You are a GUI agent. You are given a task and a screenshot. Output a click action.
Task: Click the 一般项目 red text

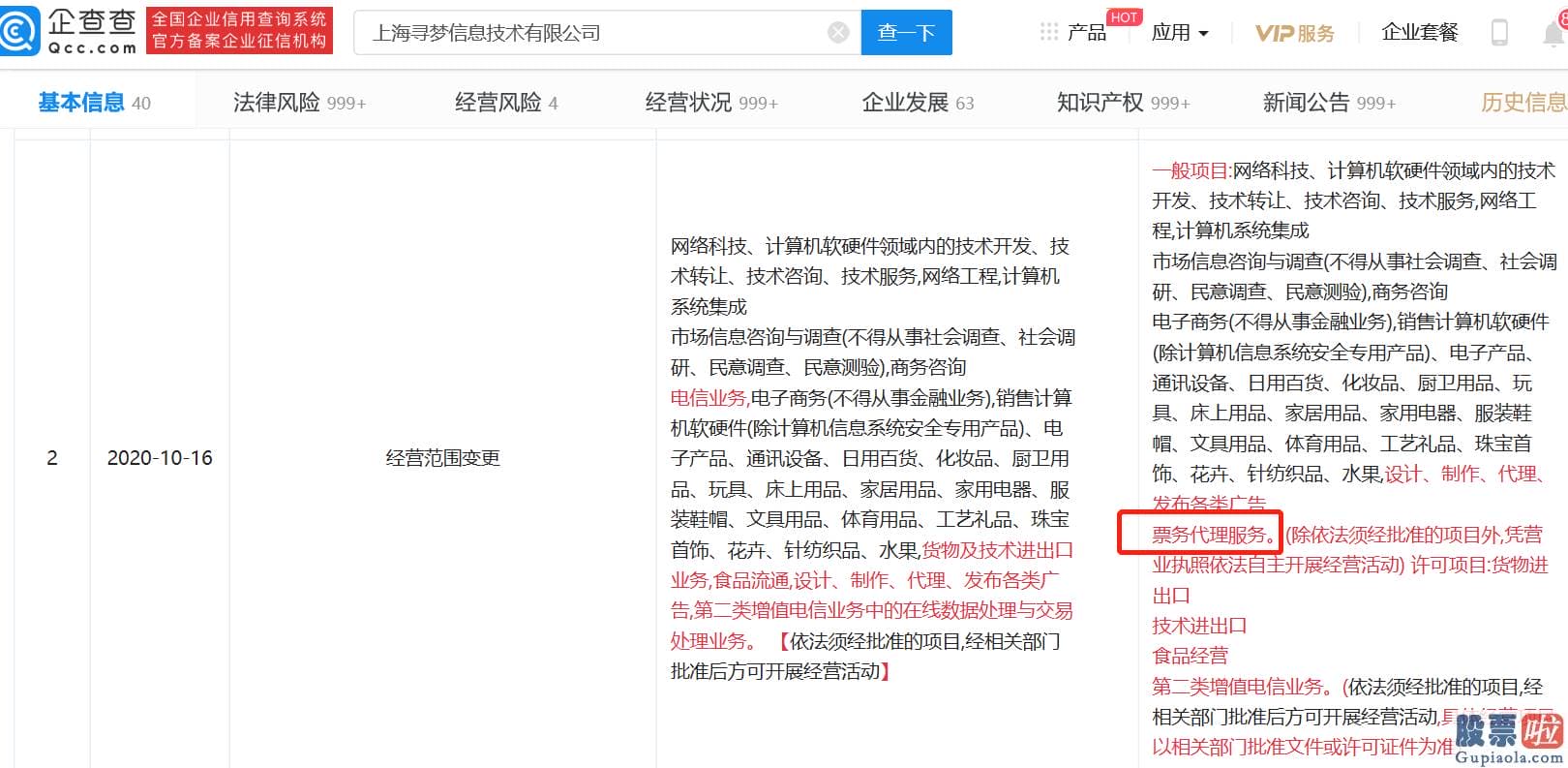(x=1191, y=171)
